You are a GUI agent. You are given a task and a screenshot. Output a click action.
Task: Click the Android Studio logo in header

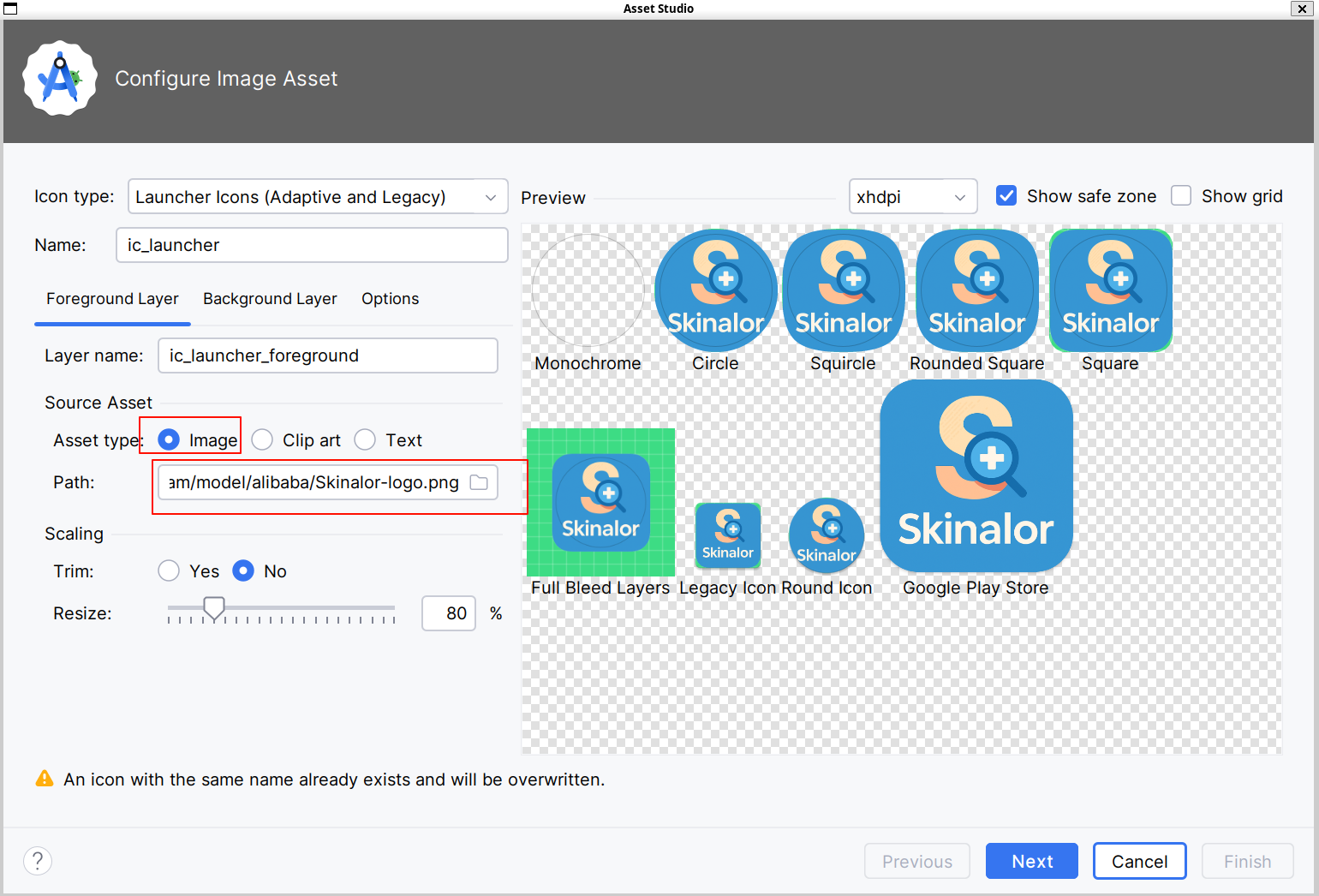(60, 78)
